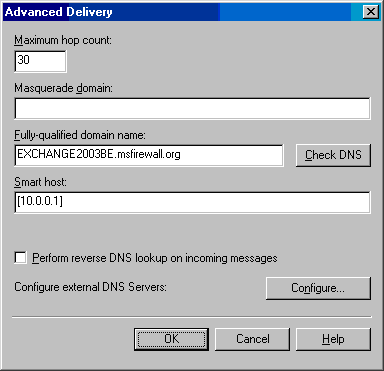Viewport: 384px width, 371px height.
Task: Click inside the Masquerade domain field
Action: (192, 108)
